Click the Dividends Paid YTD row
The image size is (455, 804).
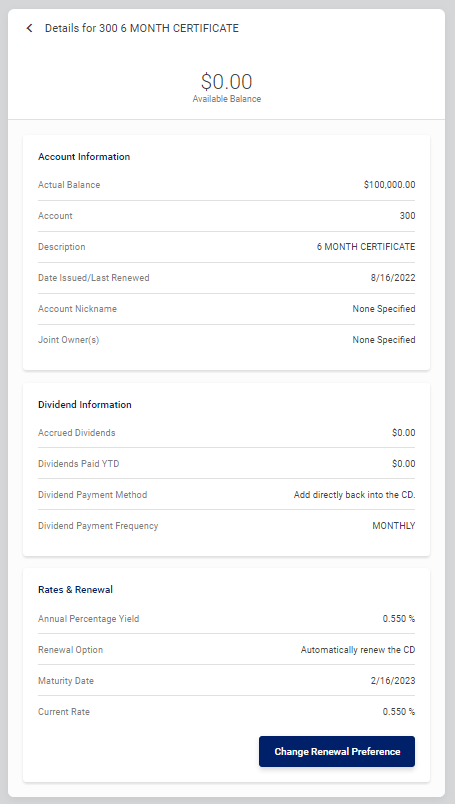click(x=227, y=464)
